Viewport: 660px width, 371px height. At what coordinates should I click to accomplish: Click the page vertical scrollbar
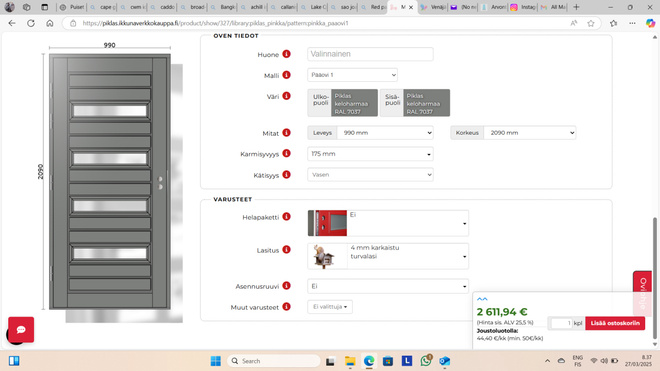[655, 278]
